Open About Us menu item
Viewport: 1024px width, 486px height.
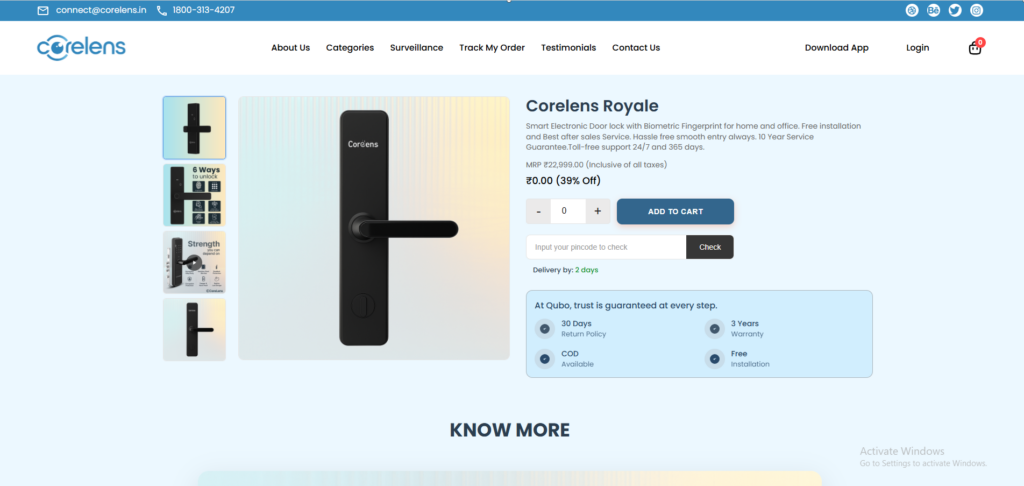(x=291, y=48)
